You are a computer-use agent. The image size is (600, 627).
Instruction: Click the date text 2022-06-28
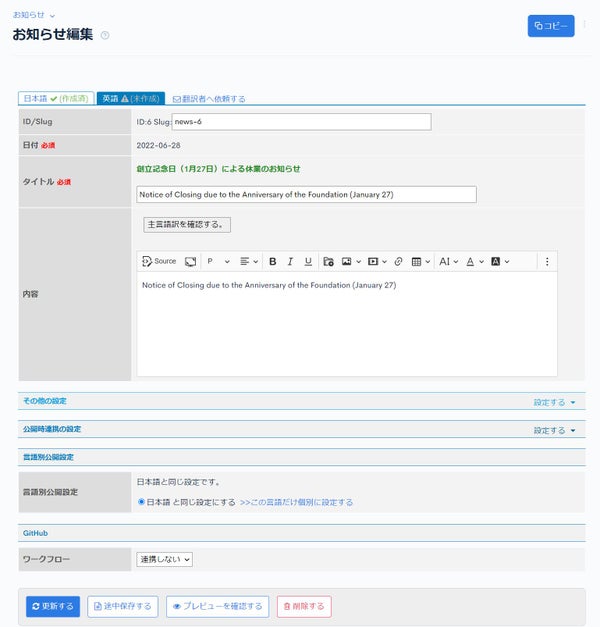[x=158, y=146]
